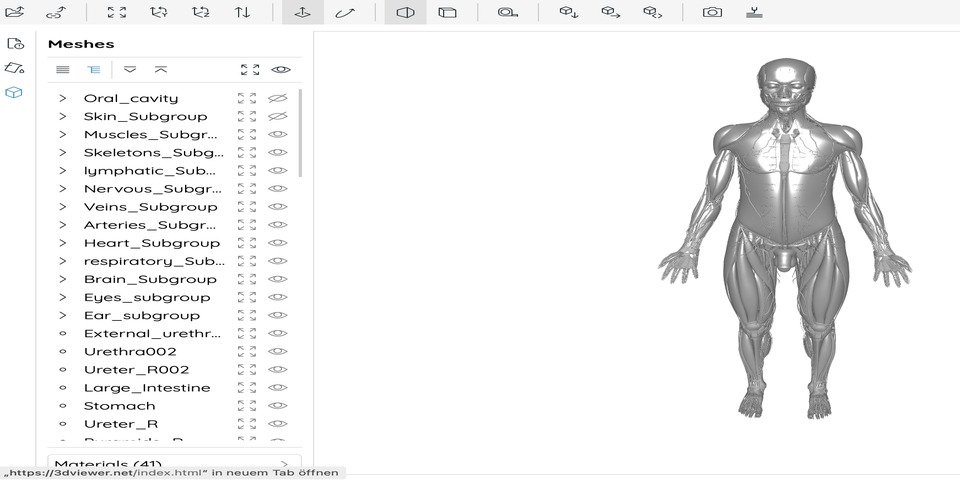The image size is (960, 480).
Task: Click the share model icon
Action: [653, 12]
